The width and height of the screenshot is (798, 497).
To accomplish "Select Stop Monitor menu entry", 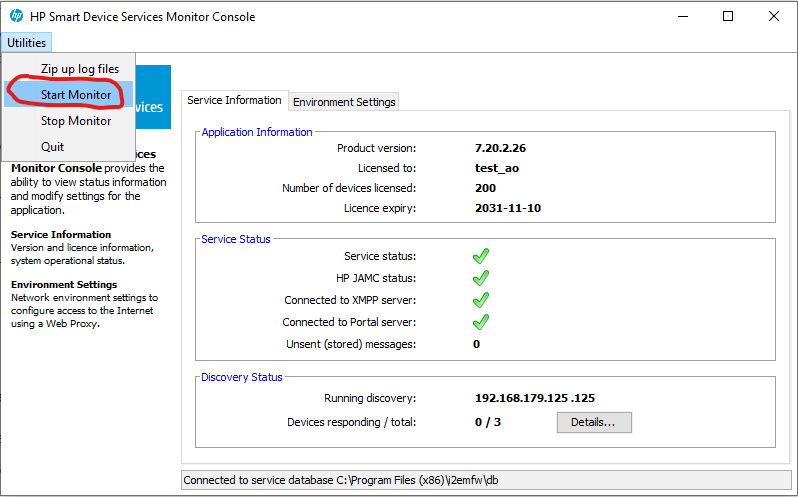I will click(x=76, y=121).
